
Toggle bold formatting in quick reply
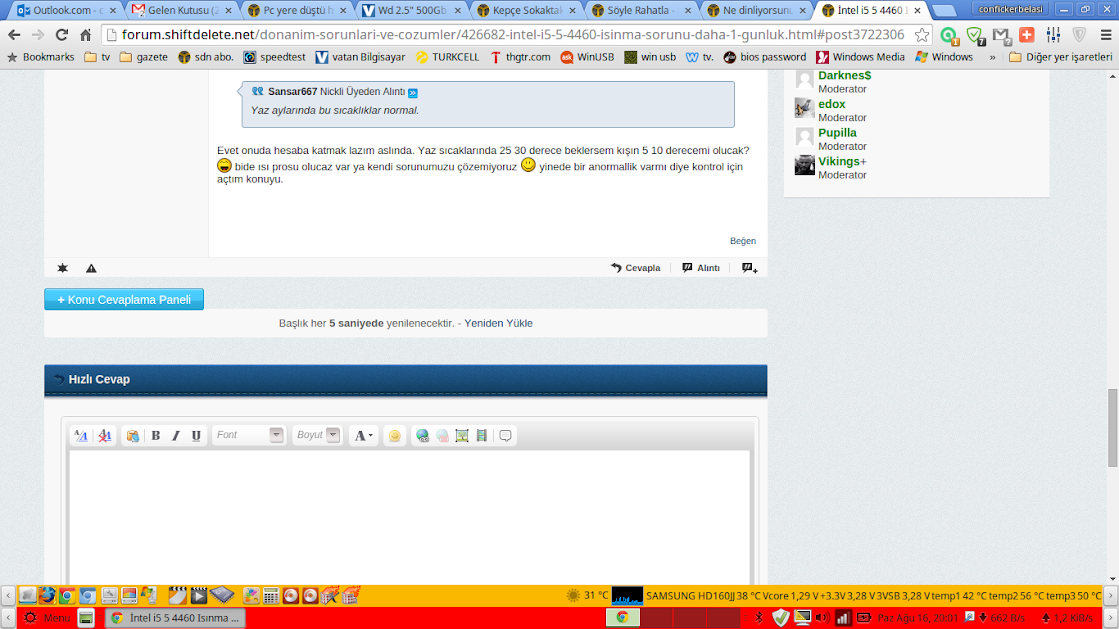coord(156,436)
